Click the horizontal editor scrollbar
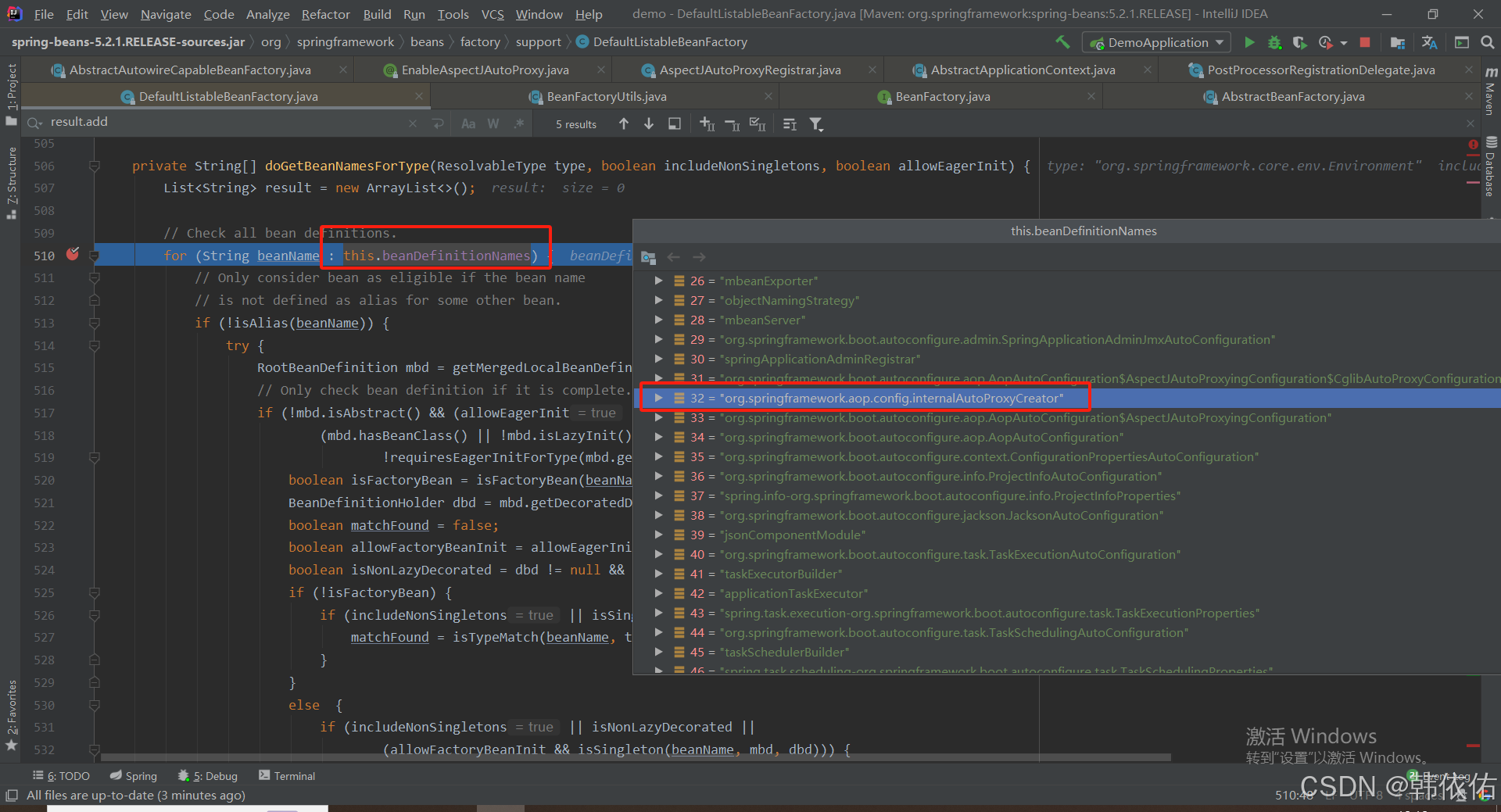Screen dimensions: 1501x812 [635, 757]
